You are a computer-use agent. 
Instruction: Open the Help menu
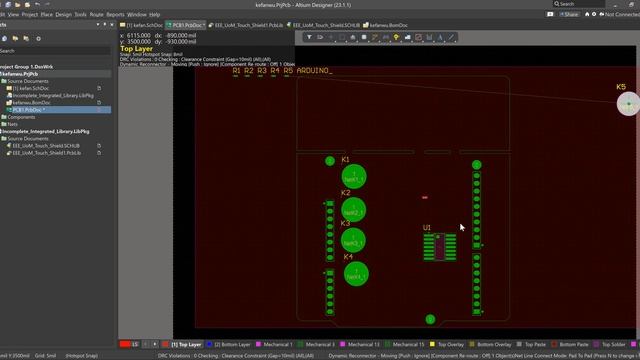click(x=154, y=15)
